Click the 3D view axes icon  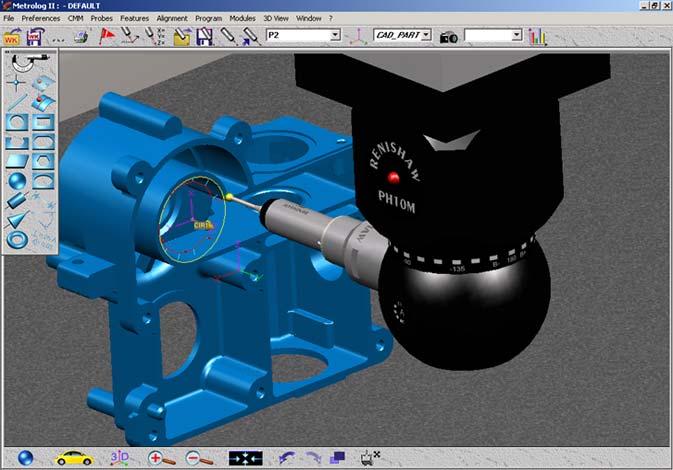click(x=119, y=458)
